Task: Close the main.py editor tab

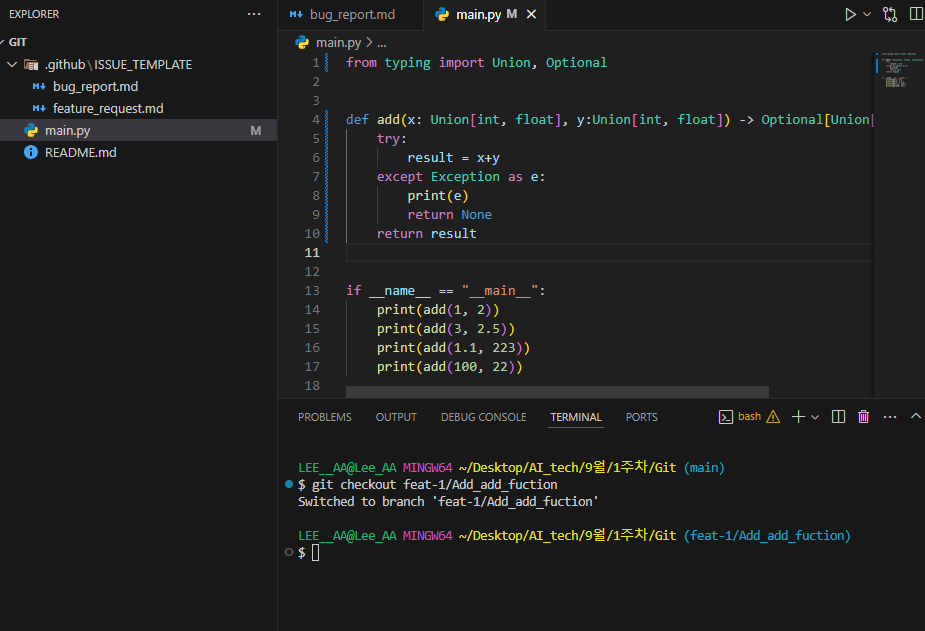Action: (x=531, y=15)
